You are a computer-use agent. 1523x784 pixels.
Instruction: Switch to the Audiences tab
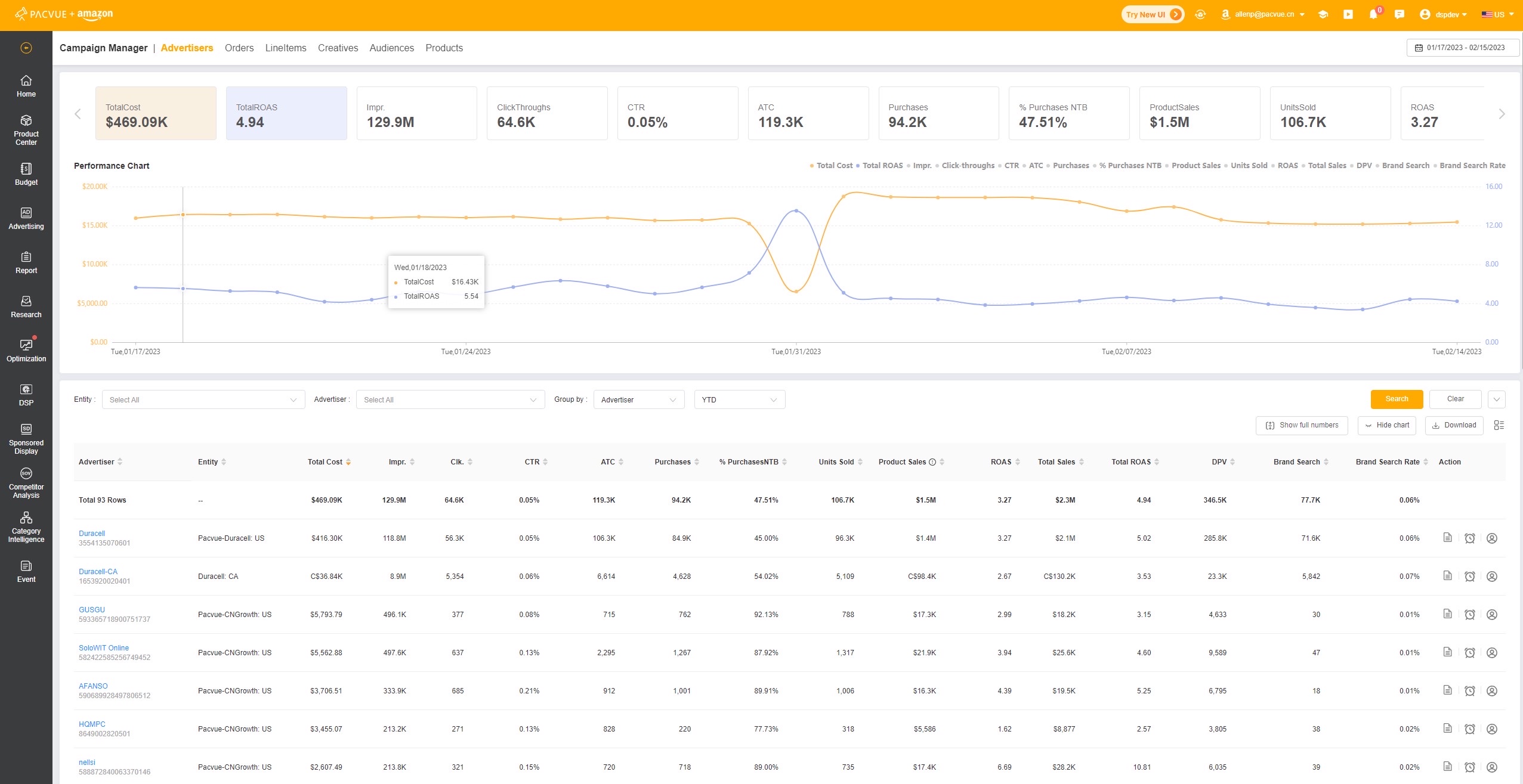tap(391, 48)
